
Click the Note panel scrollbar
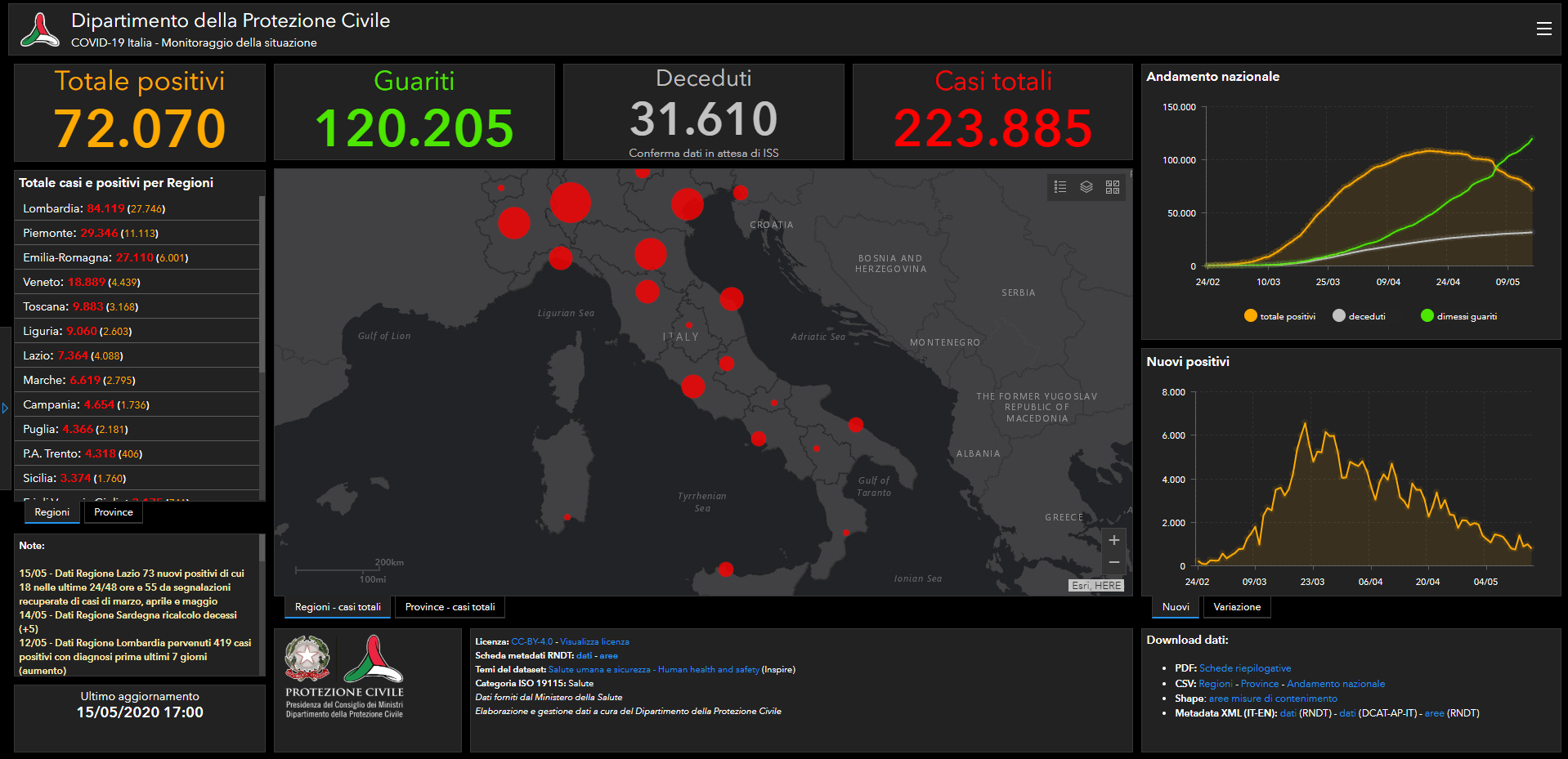pos(262,548)
